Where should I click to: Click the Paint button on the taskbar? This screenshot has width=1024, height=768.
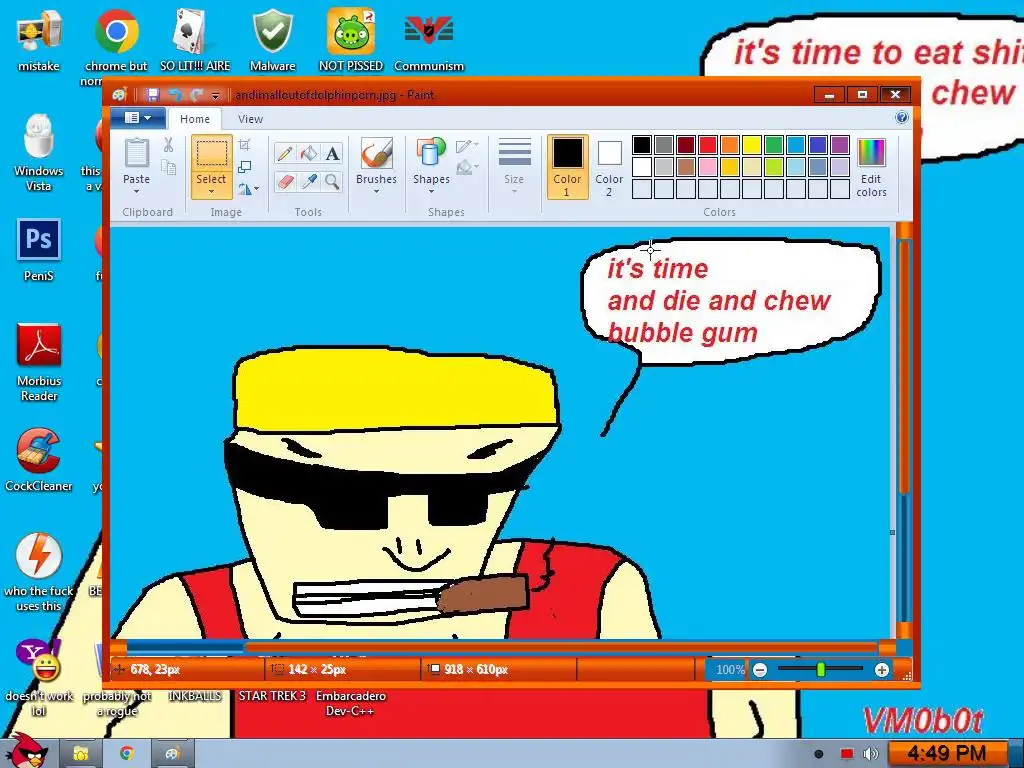pos(172,754)
